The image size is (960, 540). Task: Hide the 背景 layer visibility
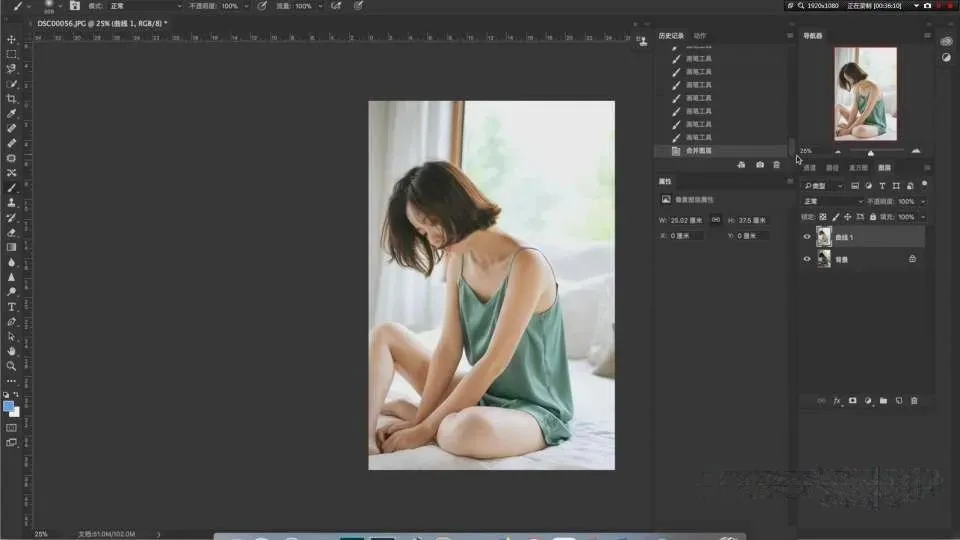click(807, 259)
